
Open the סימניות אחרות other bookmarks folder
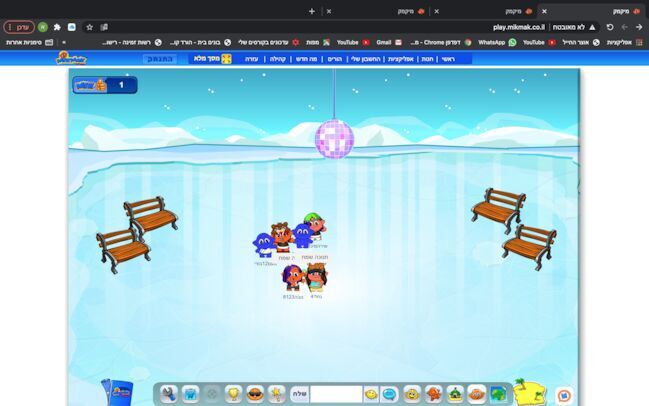[x=29, y=42]
